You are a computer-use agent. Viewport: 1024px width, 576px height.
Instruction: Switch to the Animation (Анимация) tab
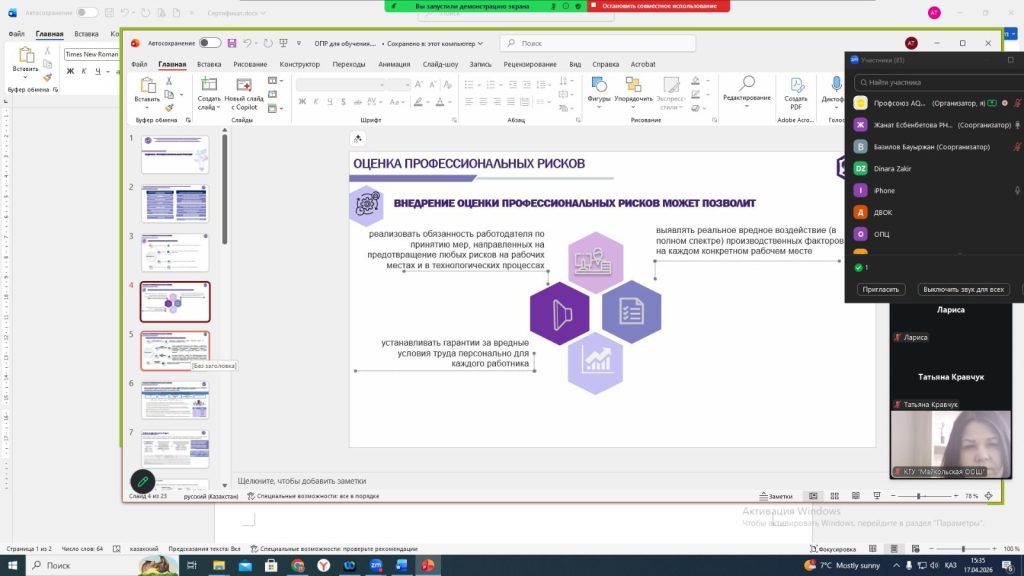tap(394, 64)
